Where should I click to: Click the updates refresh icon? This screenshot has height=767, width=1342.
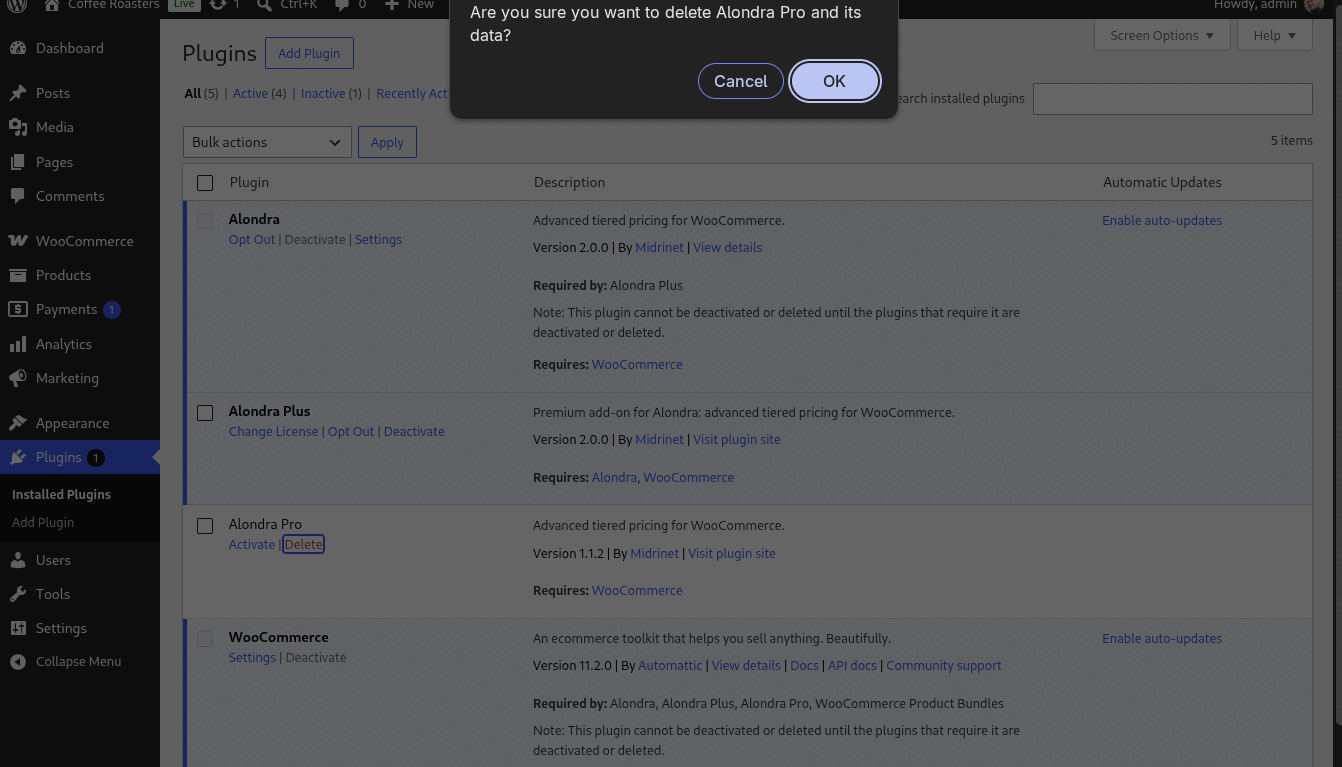[x=217, y=5]
